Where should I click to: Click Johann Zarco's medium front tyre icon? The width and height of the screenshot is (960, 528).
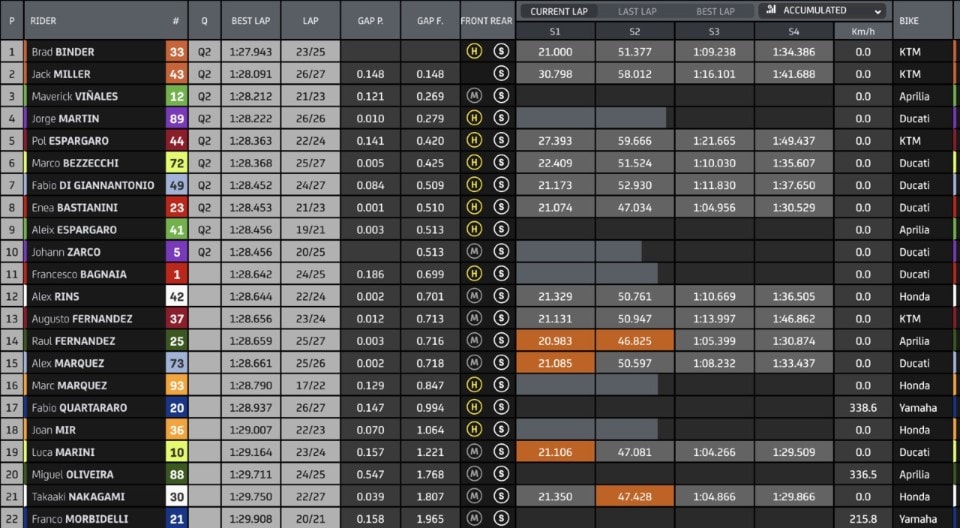[x=474, y=252]
